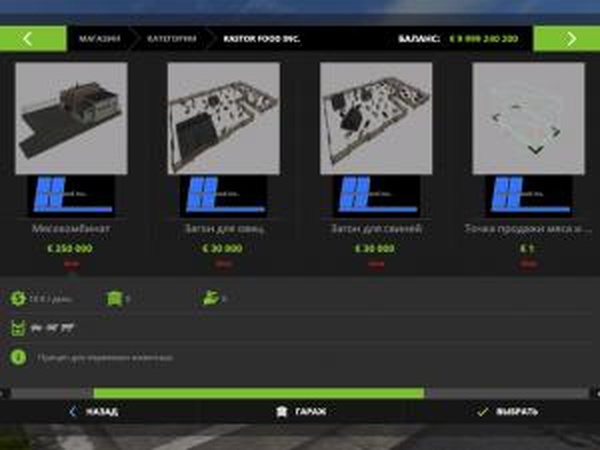Image resolution: width=600 pixels, height=450 pixels.
Task: Confirm with the Выбрать button
Action: pos(507,412)
